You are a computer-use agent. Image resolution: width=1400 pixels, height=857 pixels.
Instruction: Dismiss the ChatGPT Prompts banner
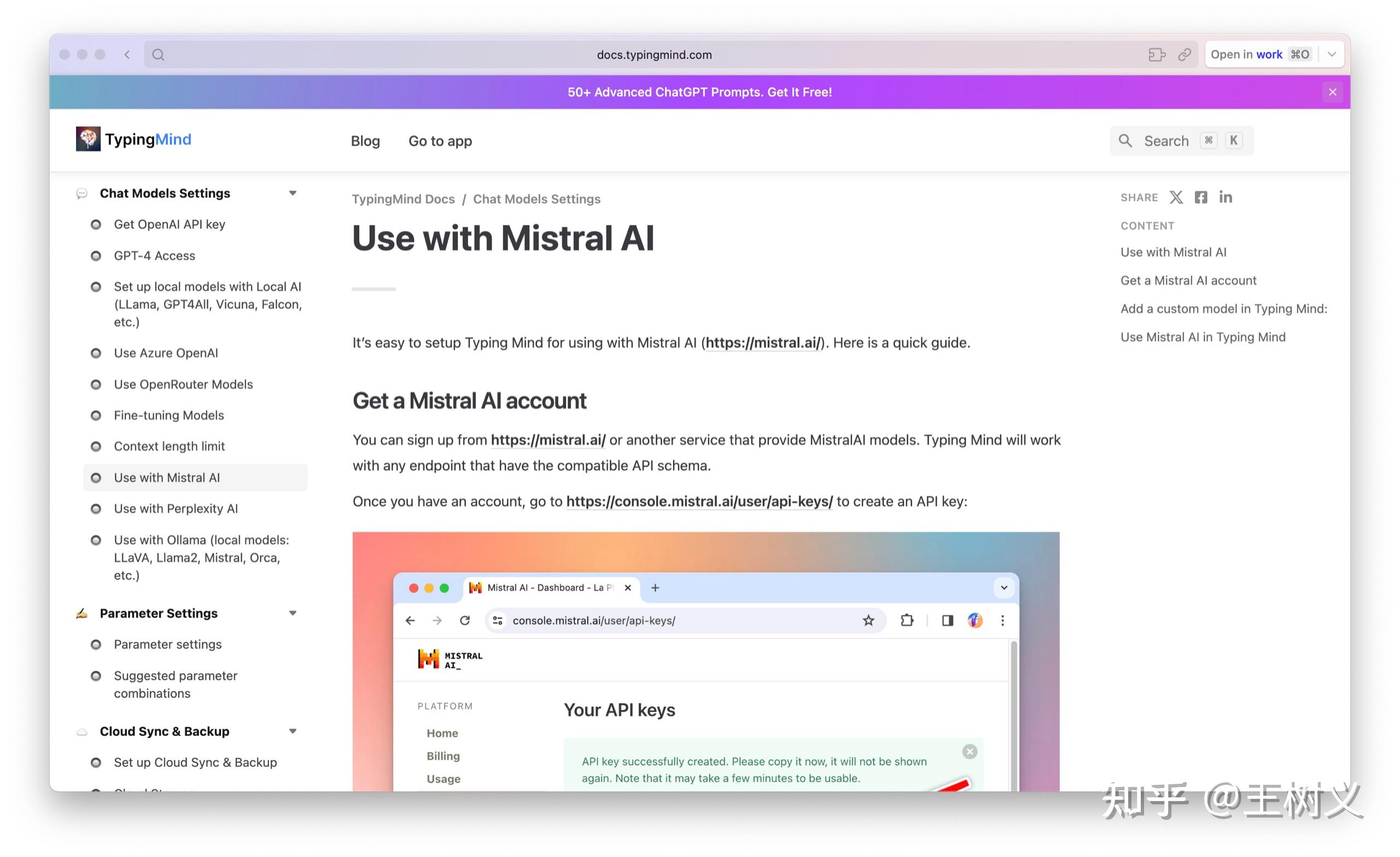pos(1332,91)
